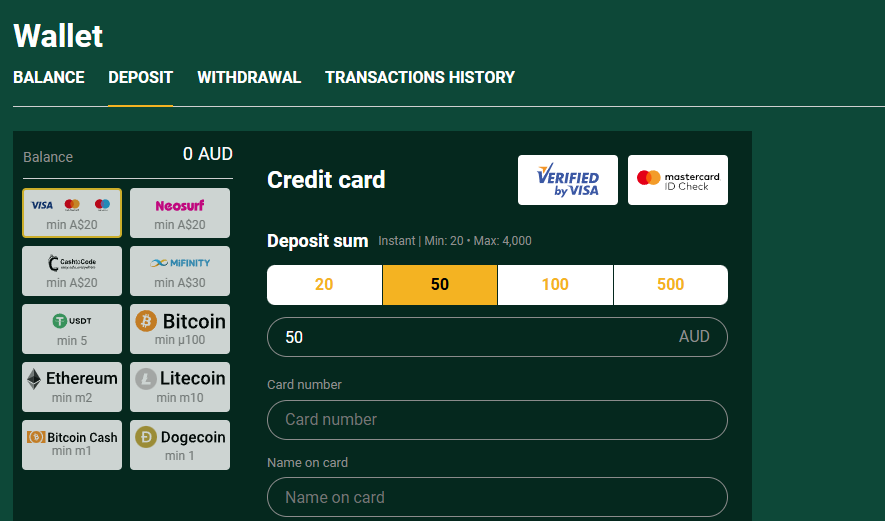Select Bitcoin Cash deposit option
This screenshot has height=521, width=885.
point(72,445)
